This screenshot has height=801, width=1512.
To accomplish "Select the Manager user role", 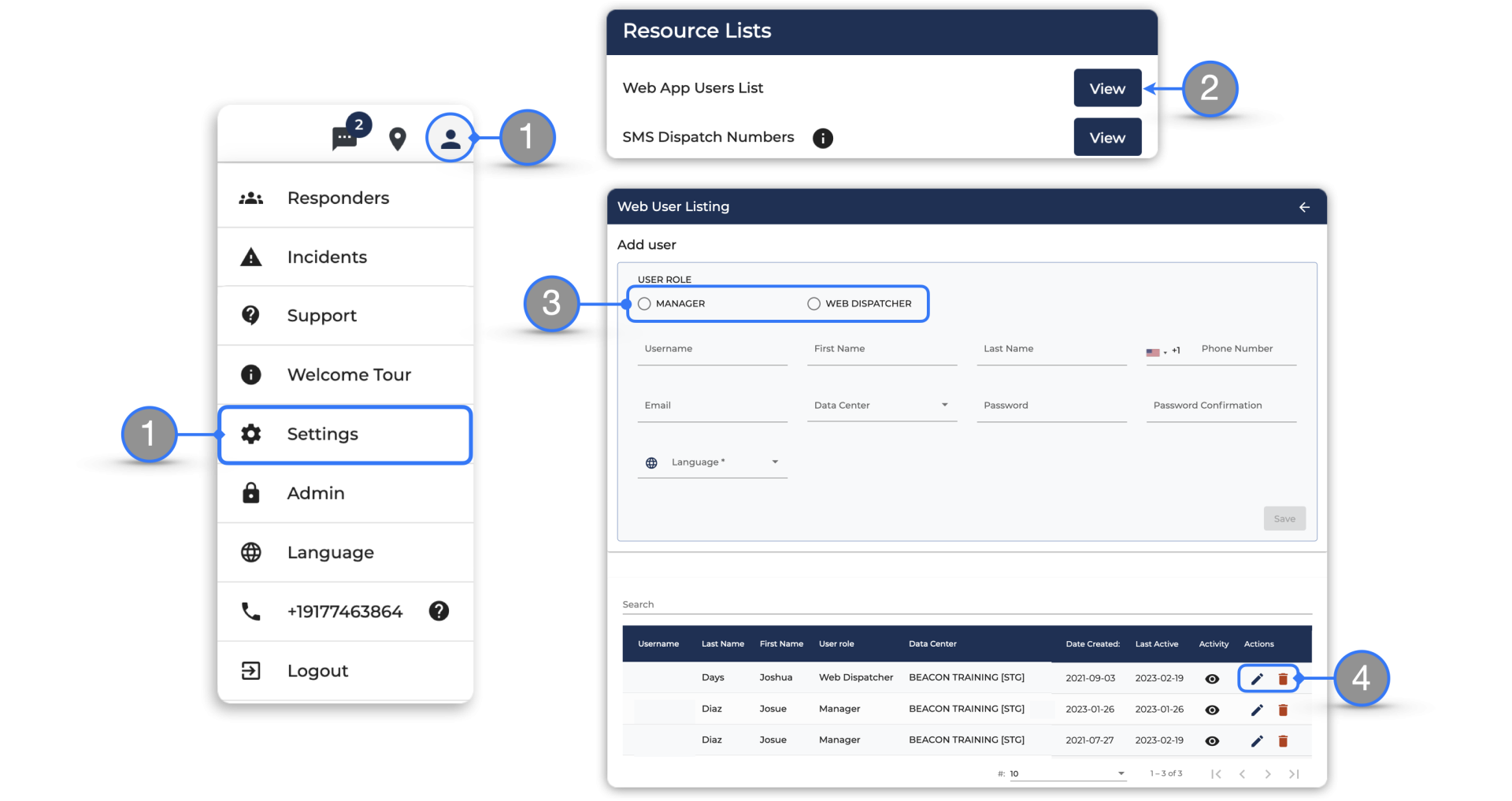I will pyautogui.click(x=644, y=304).
